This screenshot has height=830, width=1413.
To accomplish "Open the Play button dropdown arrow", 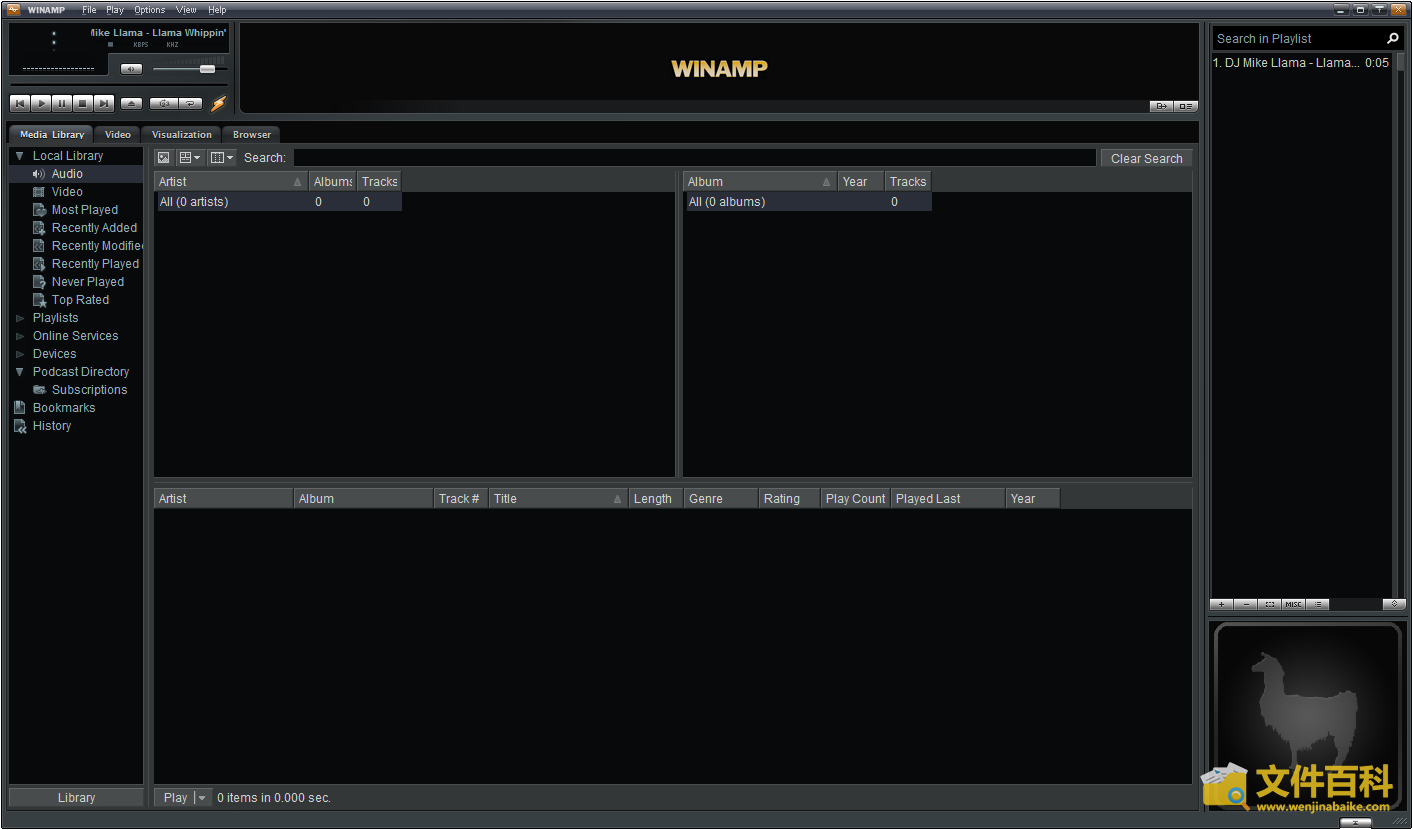I will [x=202, y=797].
